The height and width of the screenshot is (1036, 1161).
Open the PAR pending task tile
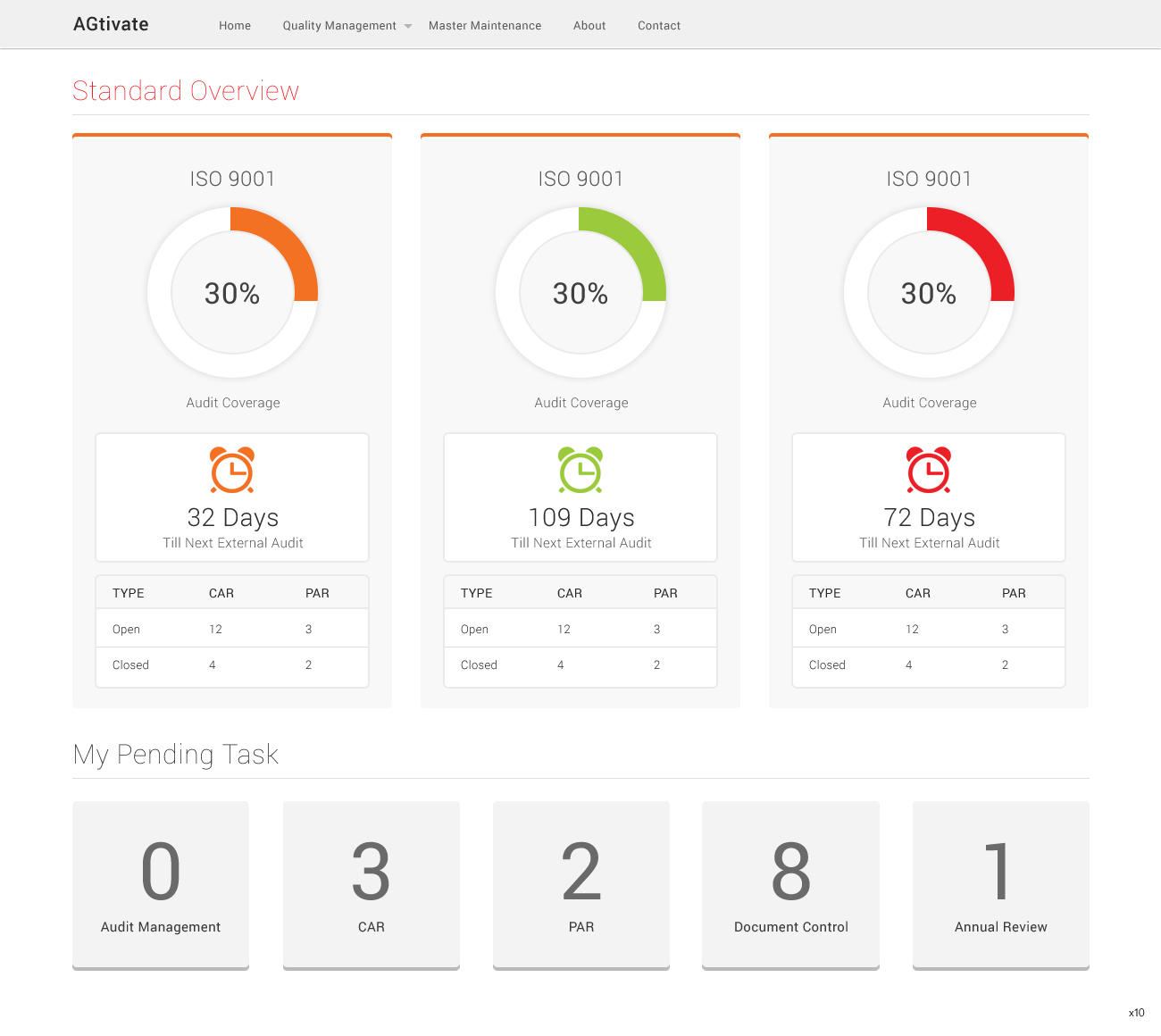click(581, 885)
